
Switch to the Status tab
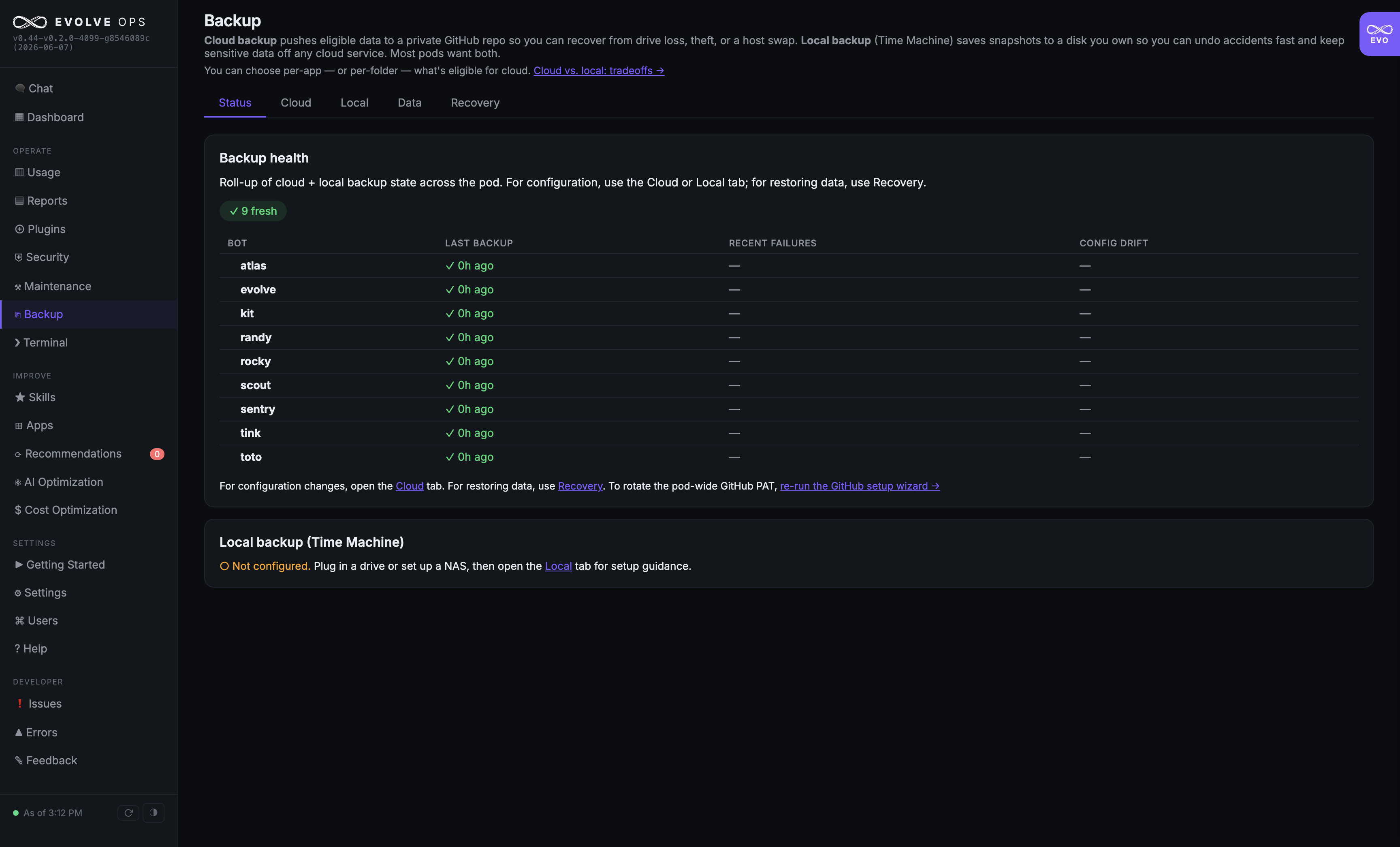(235, 103)
